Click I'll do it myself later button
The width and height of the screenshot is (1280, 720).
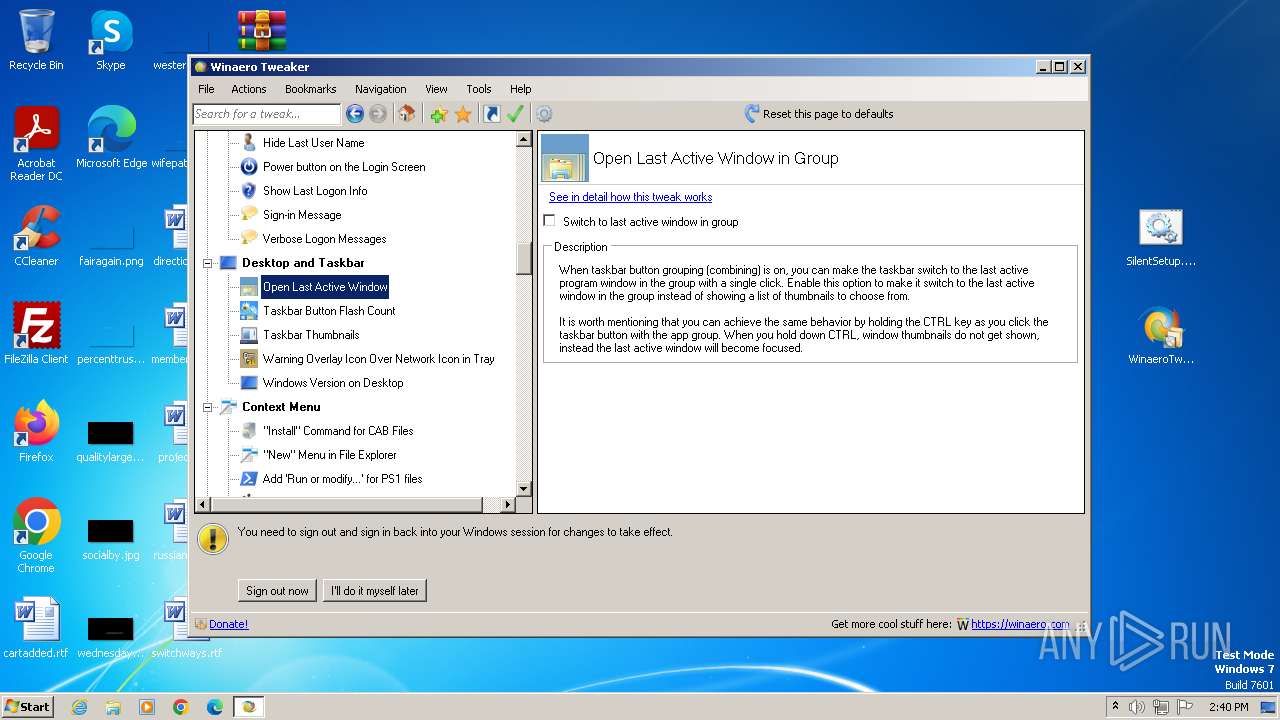[375, 591]
